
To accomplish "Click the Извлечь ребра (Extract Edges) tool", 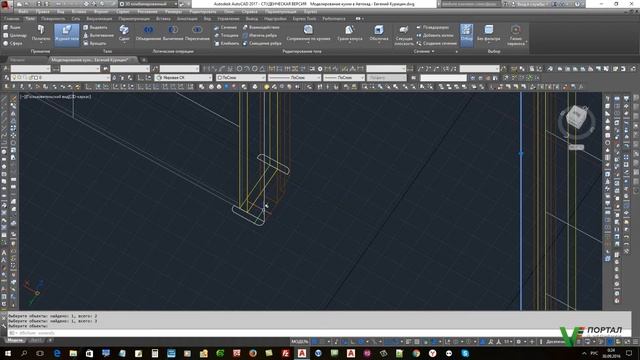I will click(x=260, y=36).
